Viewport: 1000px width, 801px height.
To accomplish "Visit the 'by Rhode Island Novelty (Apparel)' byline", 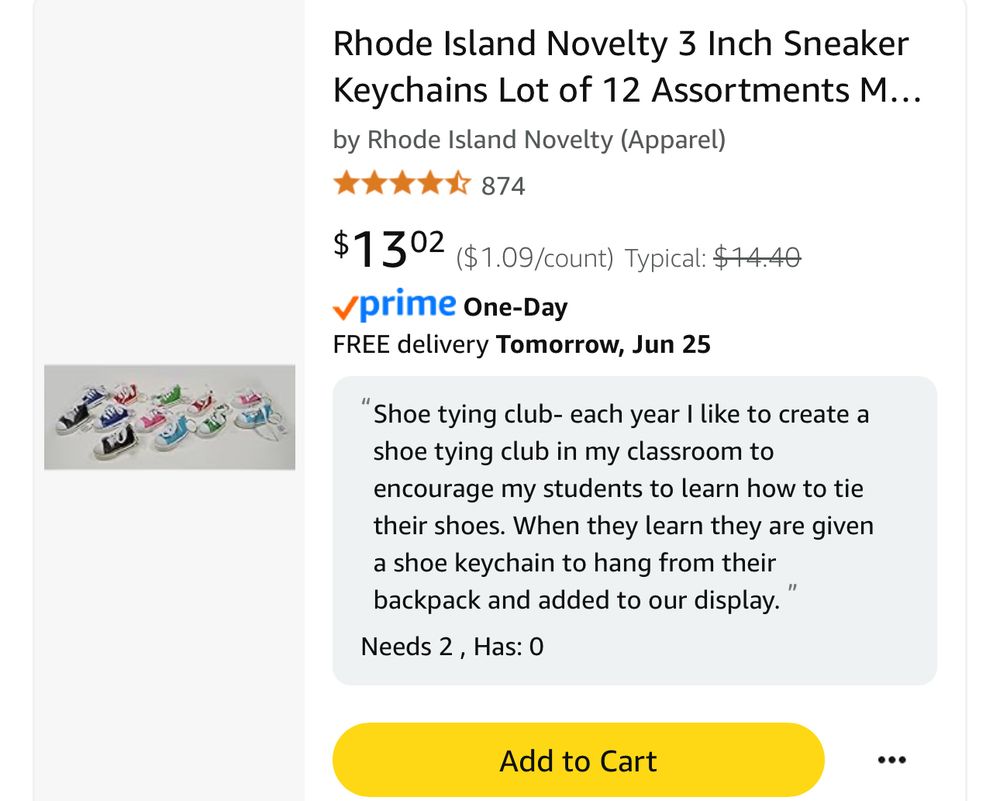I will point(529,140).
